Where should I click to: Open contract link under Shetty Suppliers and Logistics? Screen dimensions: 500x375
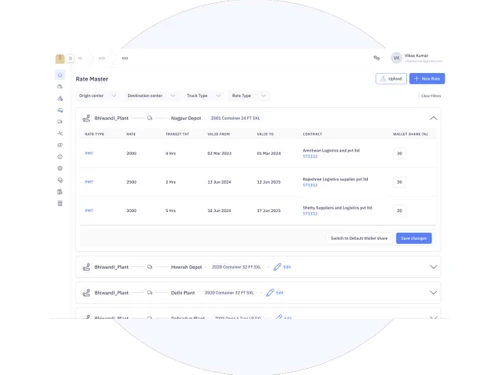coord(310,214)
